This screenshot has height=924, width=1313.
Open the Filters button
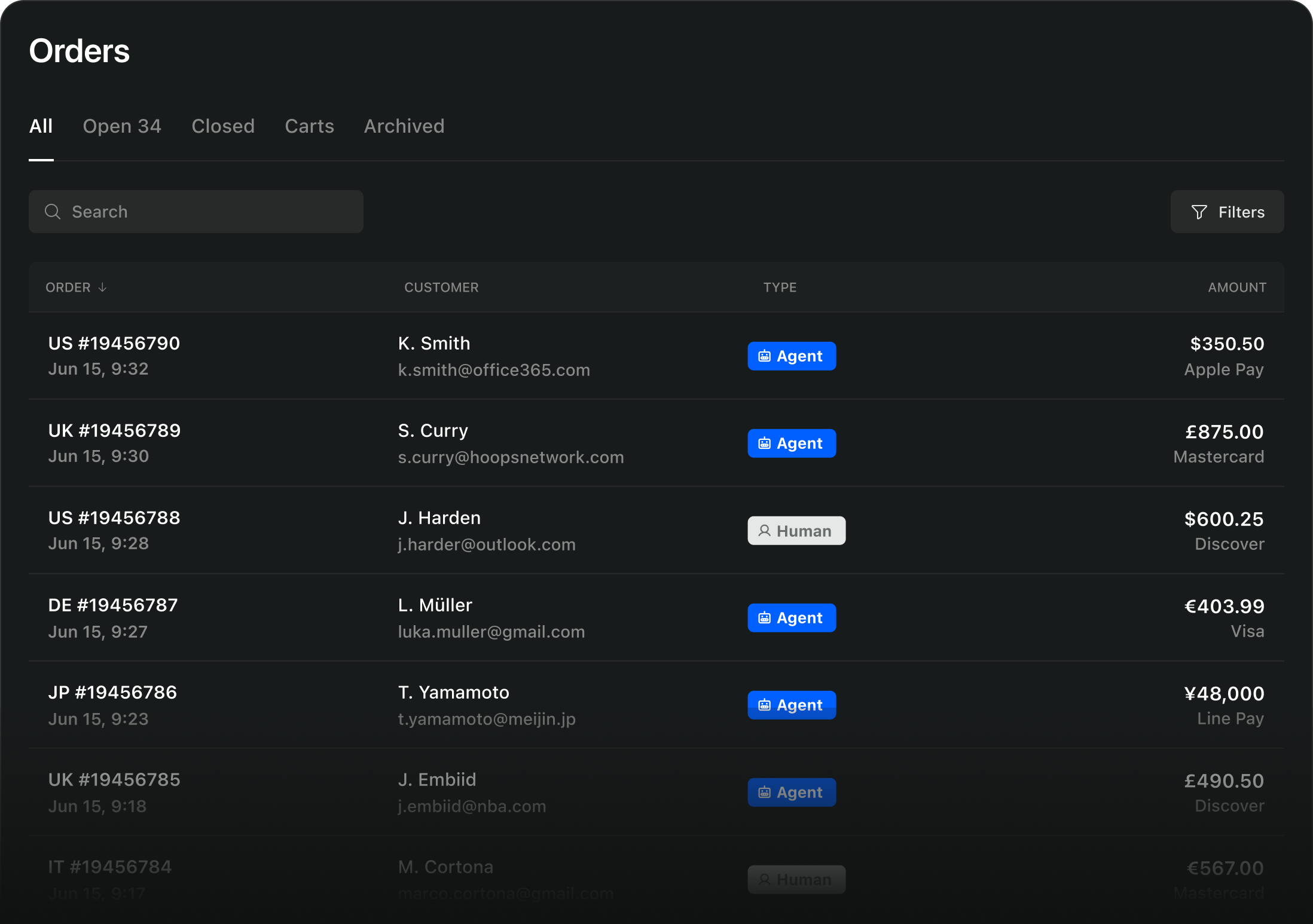[1227, 212]
